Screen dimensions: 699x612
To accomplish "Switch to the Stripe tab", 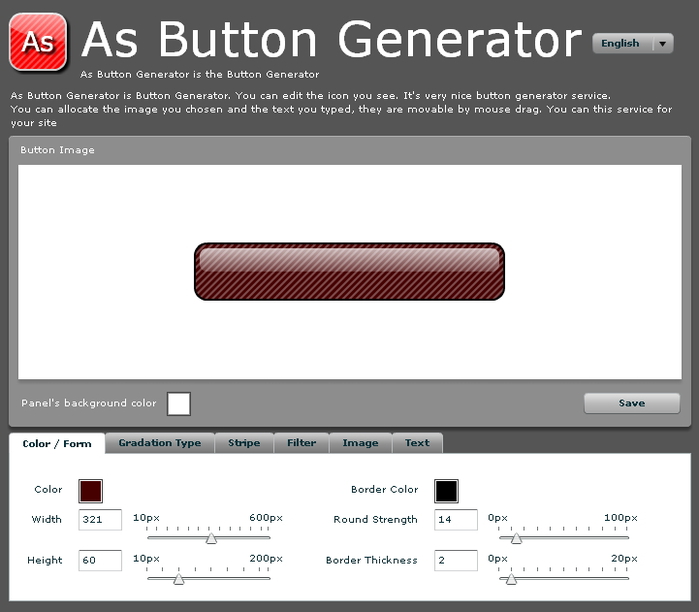I will (x=244, y=443).
